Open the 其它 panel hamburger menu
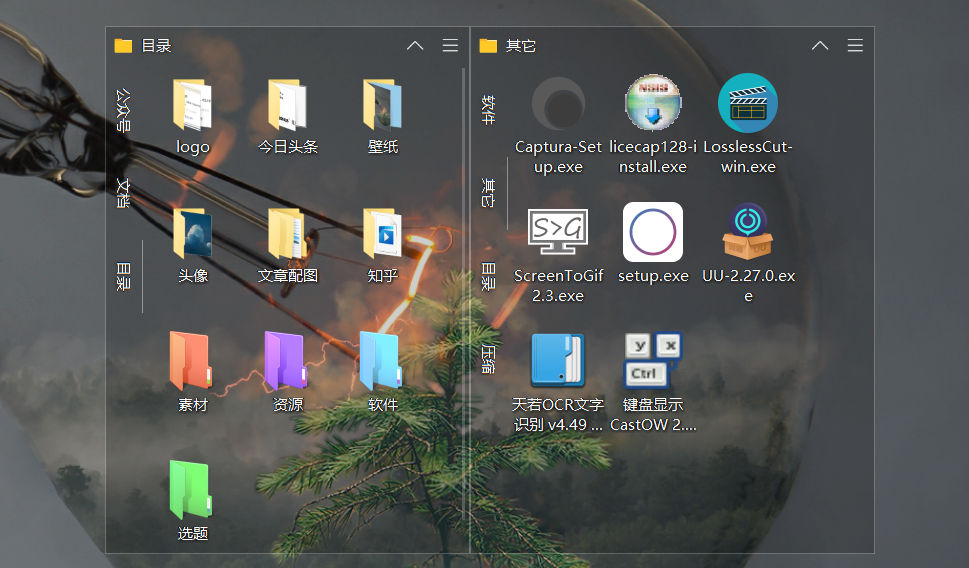 [x=855, y=45]
